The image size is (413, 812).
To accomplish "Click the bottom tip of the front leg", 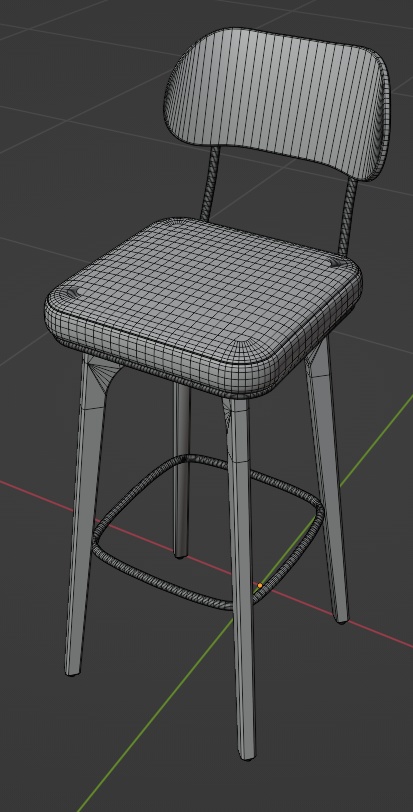I will pos(248,754).
